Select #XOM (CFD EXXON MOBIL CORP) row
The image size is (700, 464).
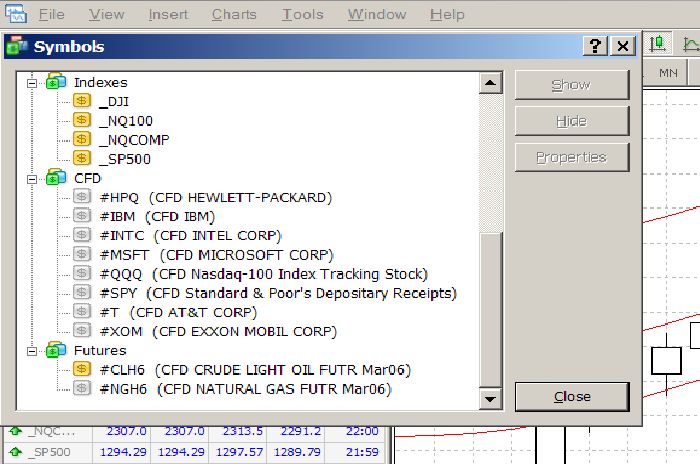[x=218, y=332]
